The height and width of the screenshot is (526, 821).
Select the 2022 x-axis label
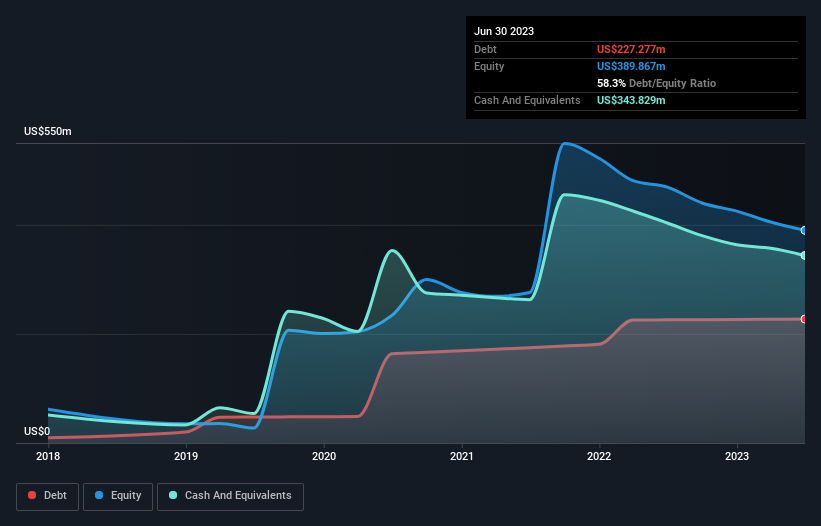pyautogui.click(x=599, y=456)
